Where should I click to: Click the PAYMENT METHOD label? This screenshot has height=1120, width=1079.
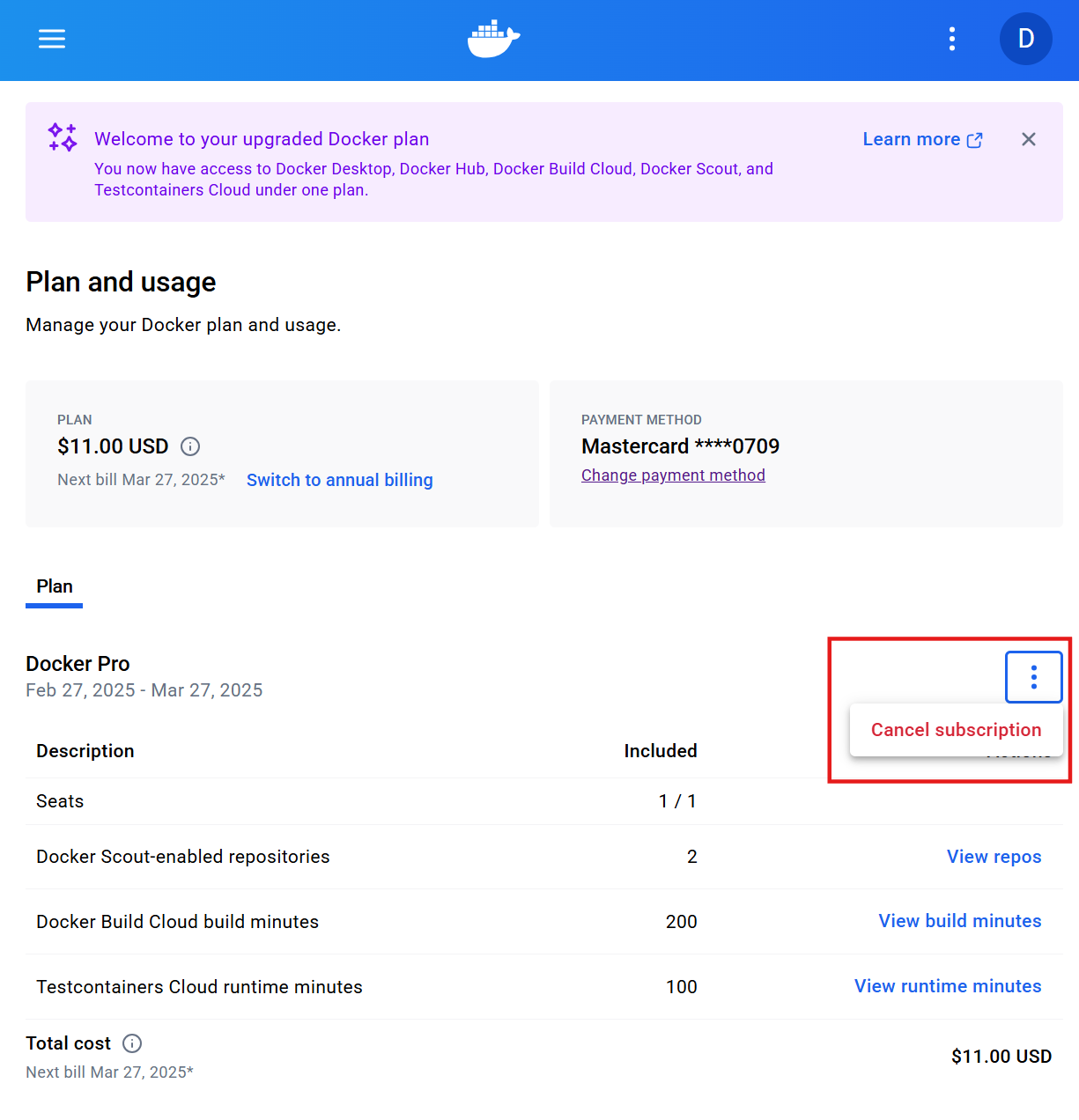click(x=641, y=420)
